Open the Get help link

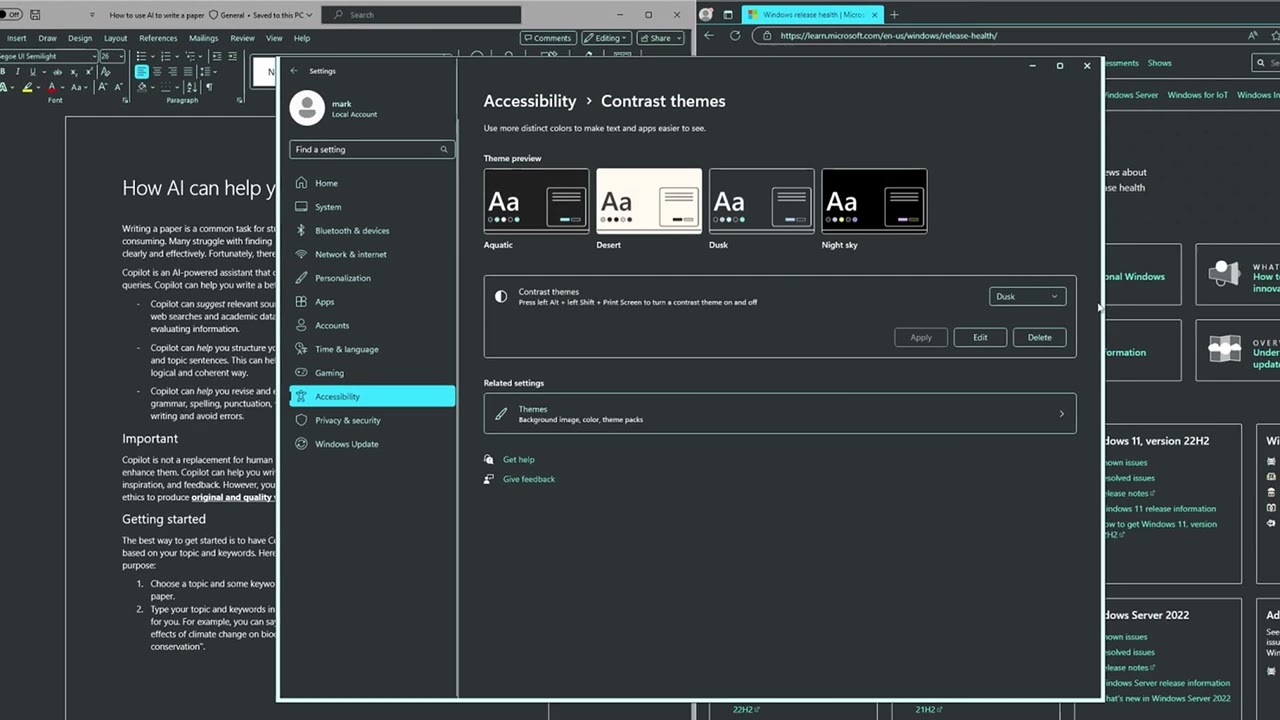pos(519,459)
